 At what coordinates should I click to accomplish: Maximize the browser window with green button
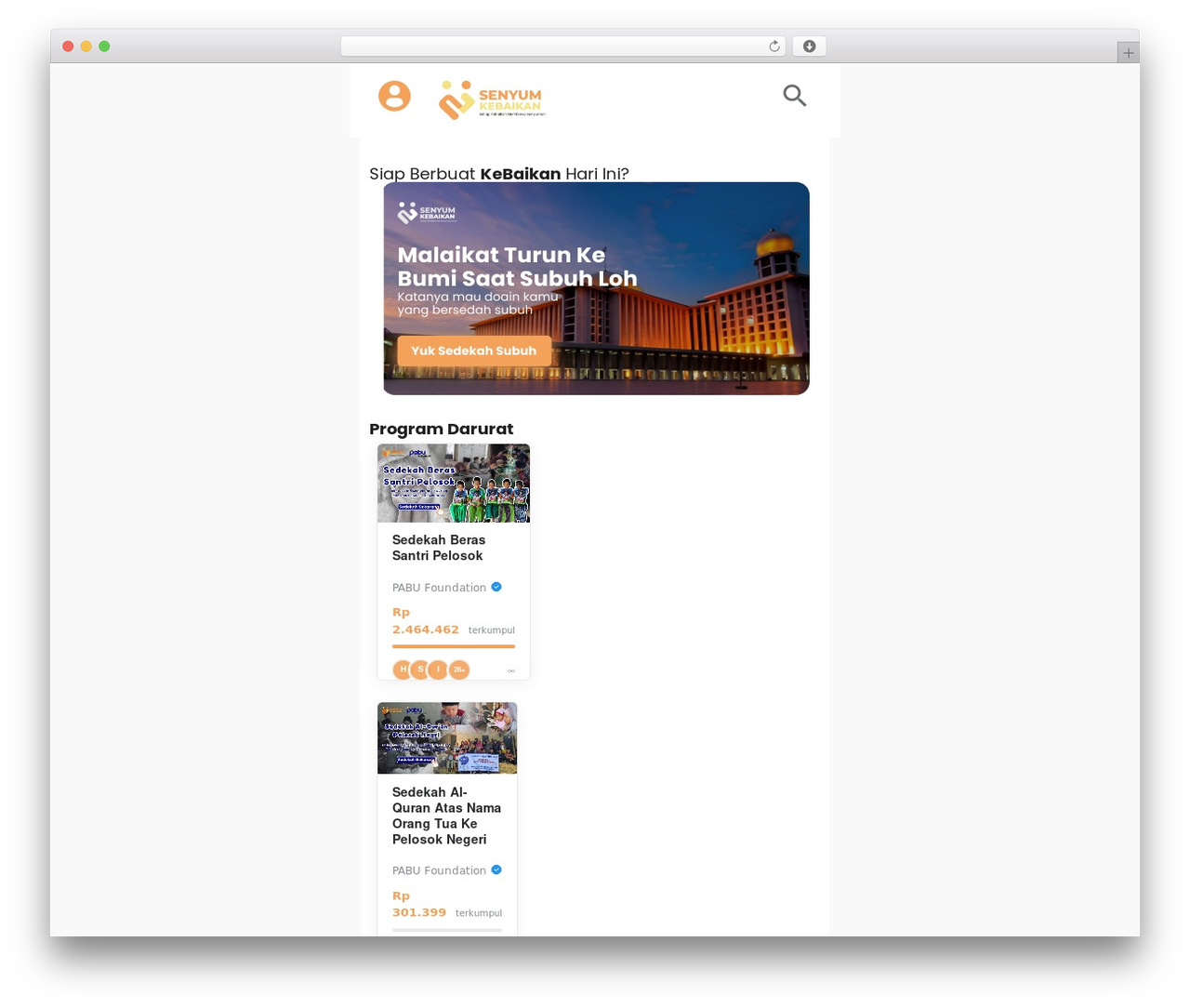click(104, 46)
